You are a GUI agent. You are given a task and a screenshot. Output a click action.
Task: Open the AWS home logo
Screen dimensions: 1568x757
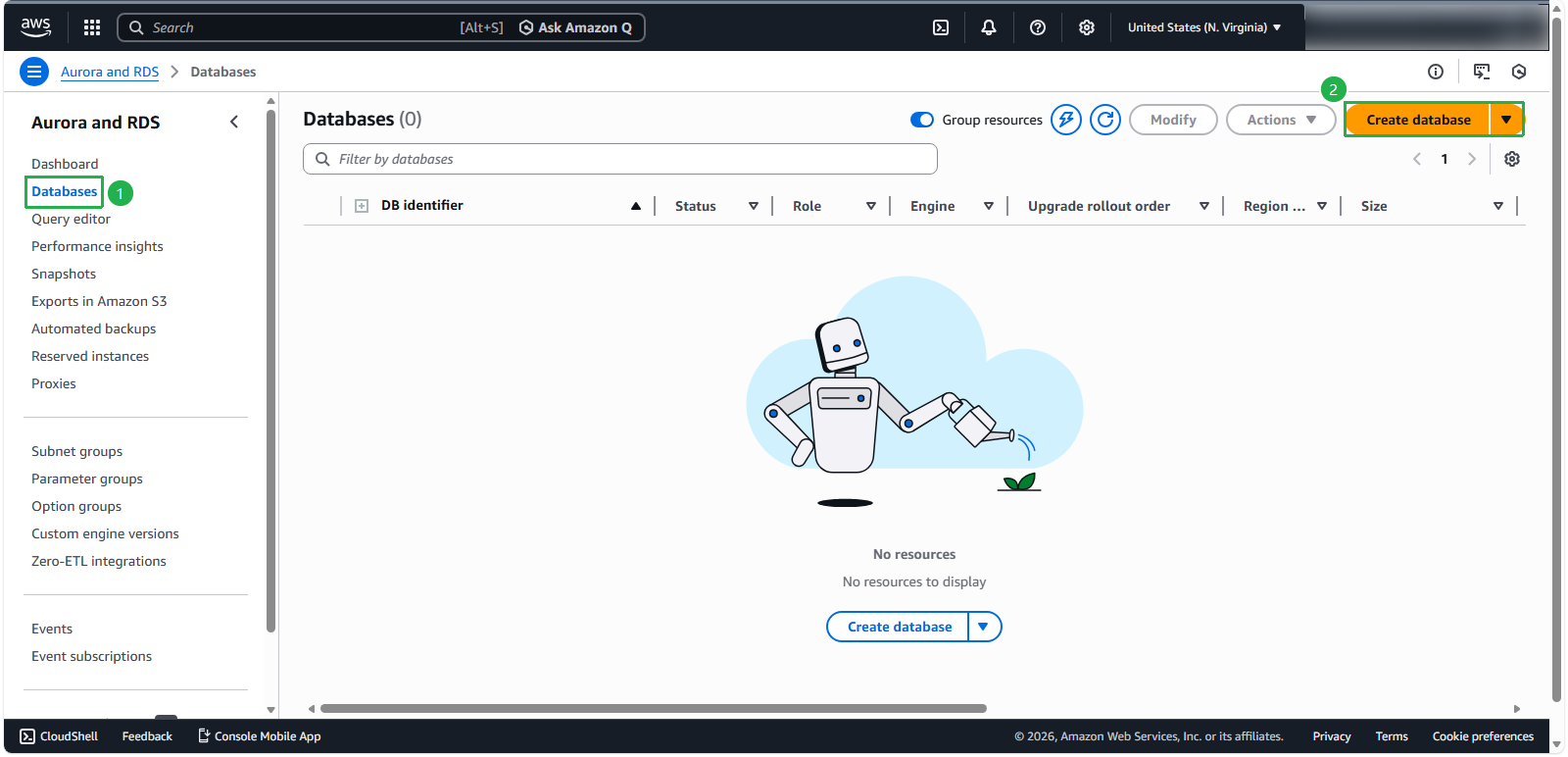click(x=36, y=26)
